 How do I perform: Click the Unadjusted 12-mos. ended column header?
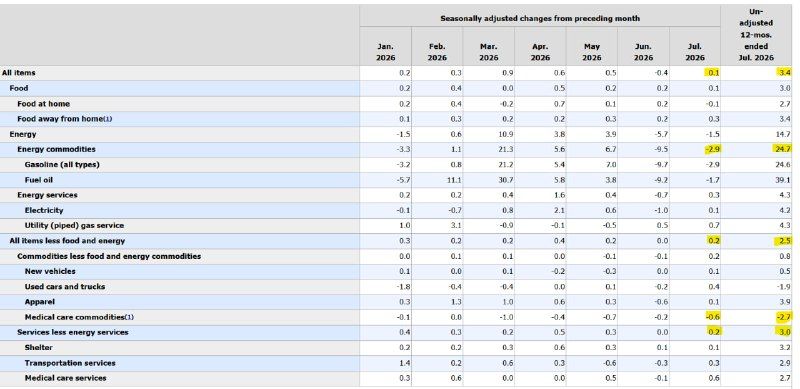[759, 34]
